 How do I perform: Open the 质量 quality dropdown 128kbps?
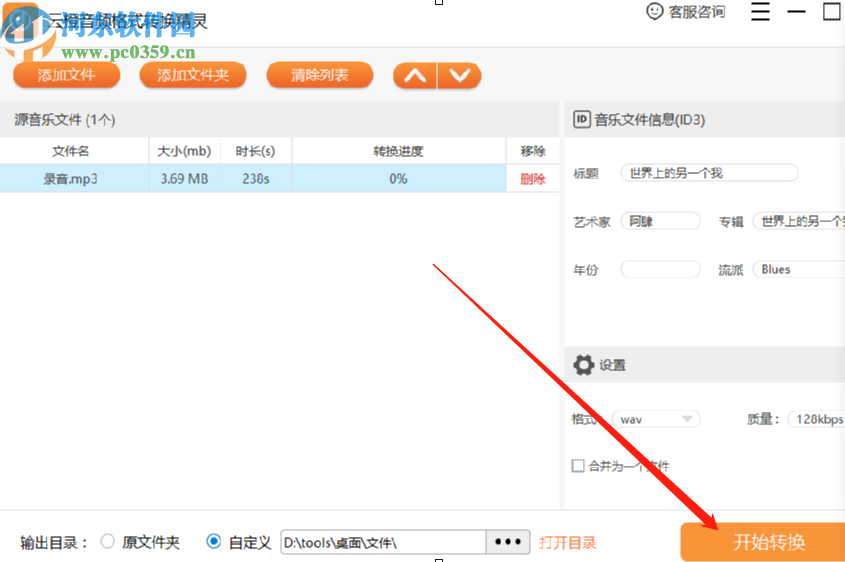816,419
